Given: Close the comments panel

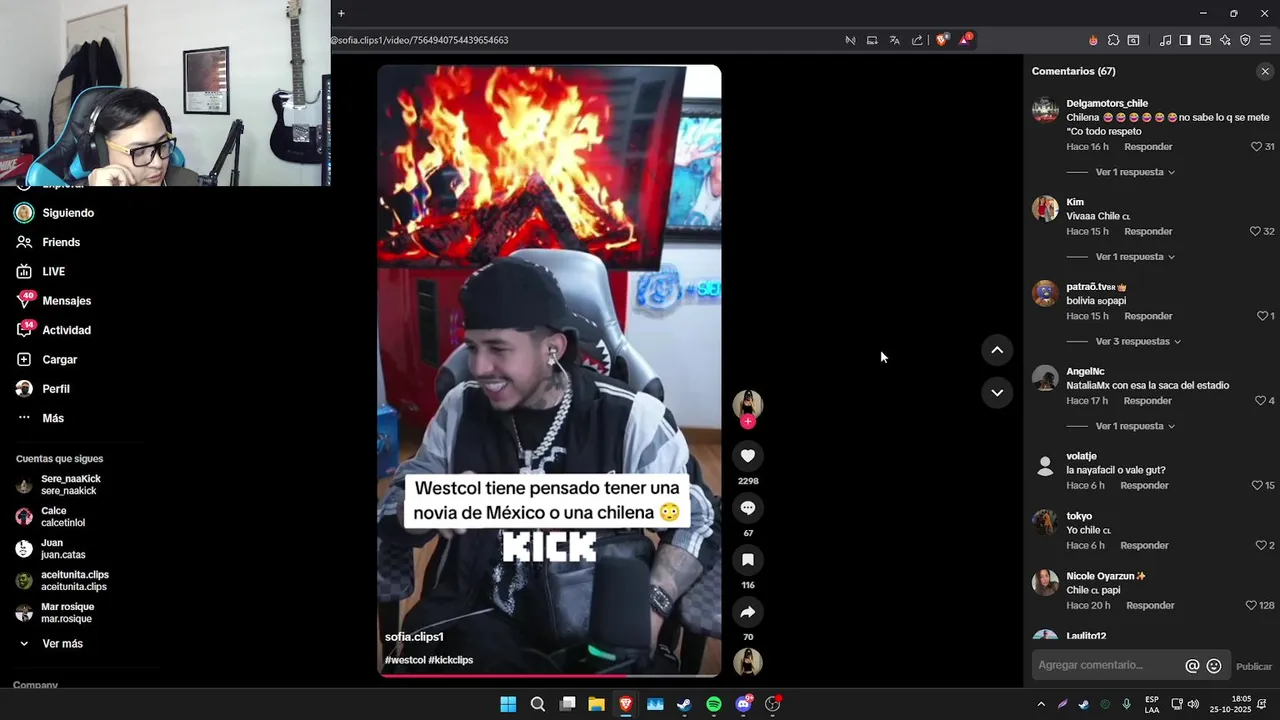Looking at the screenshot, I should tap(1265, 71).
